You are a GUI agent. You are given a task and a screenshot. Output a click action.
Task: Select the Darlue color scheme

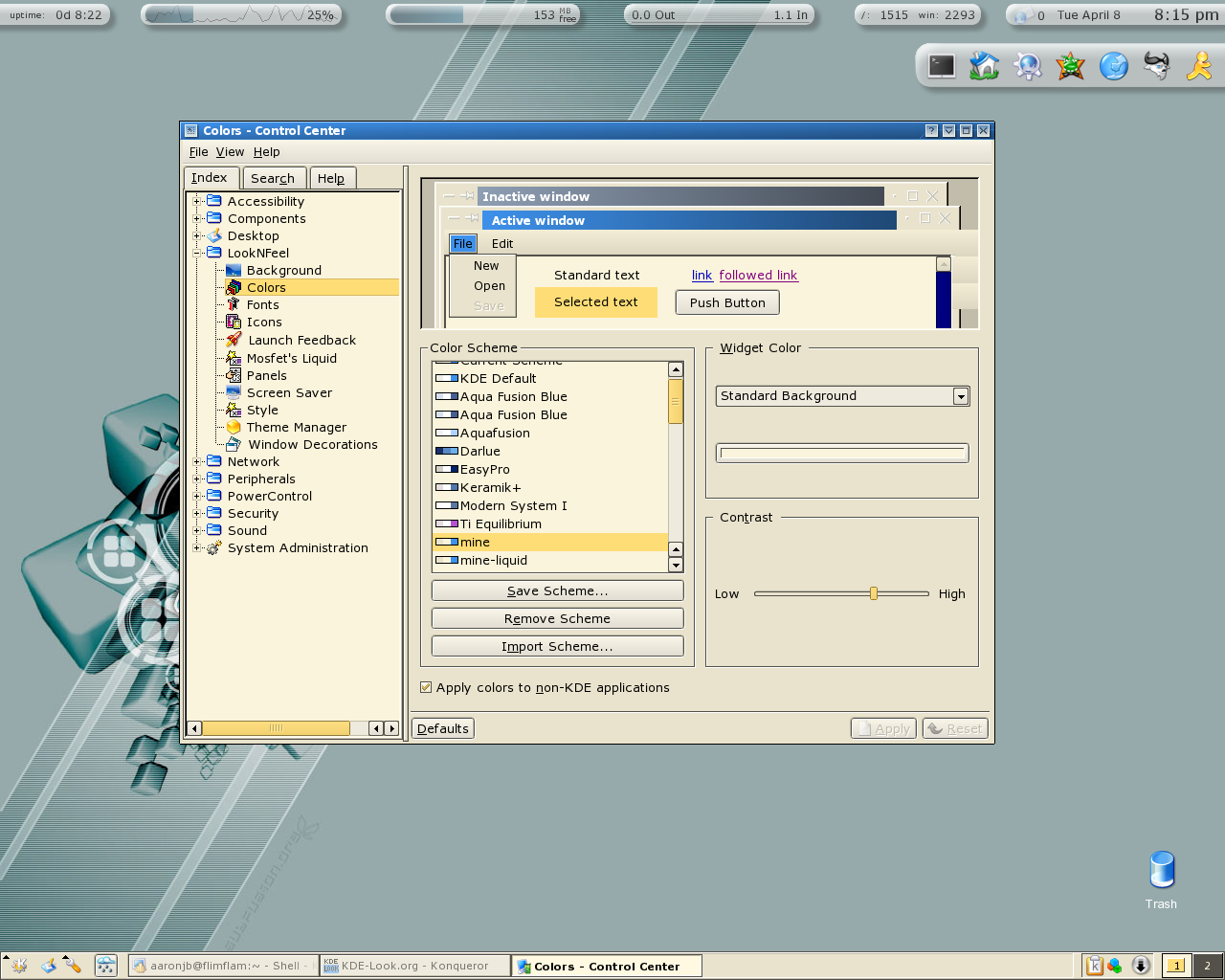pyautogui.click(x=550, y=451)
